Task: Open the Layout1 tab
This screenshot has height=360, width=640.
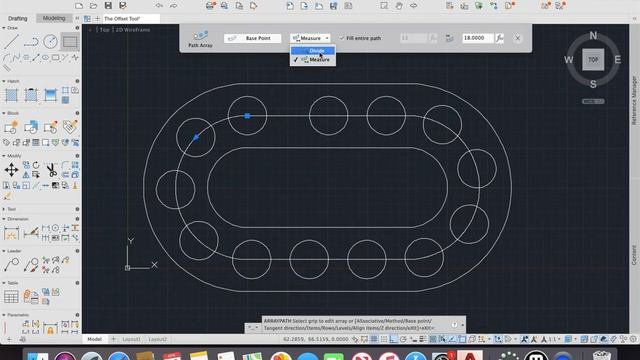Action: 131,339
